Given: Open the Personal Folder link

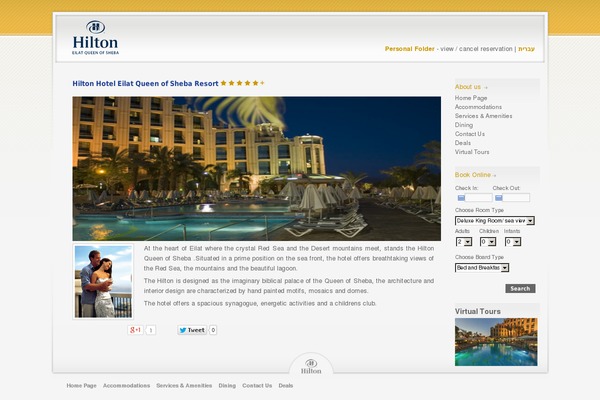Looking at the screenshot, I should click(x=409, y=49).
